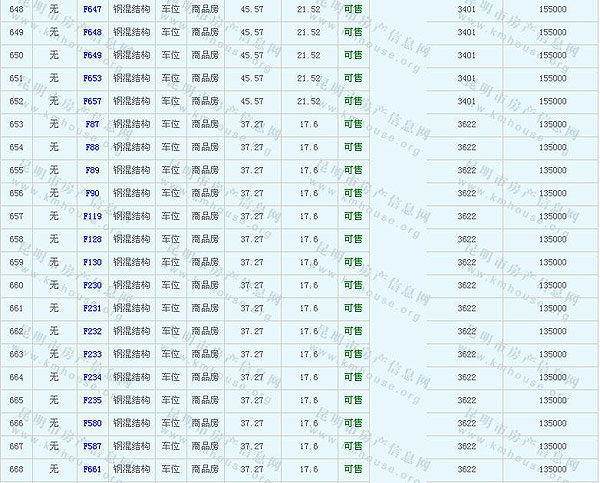Open unit link F647
600x483 pixels.
tap(92, 9)
